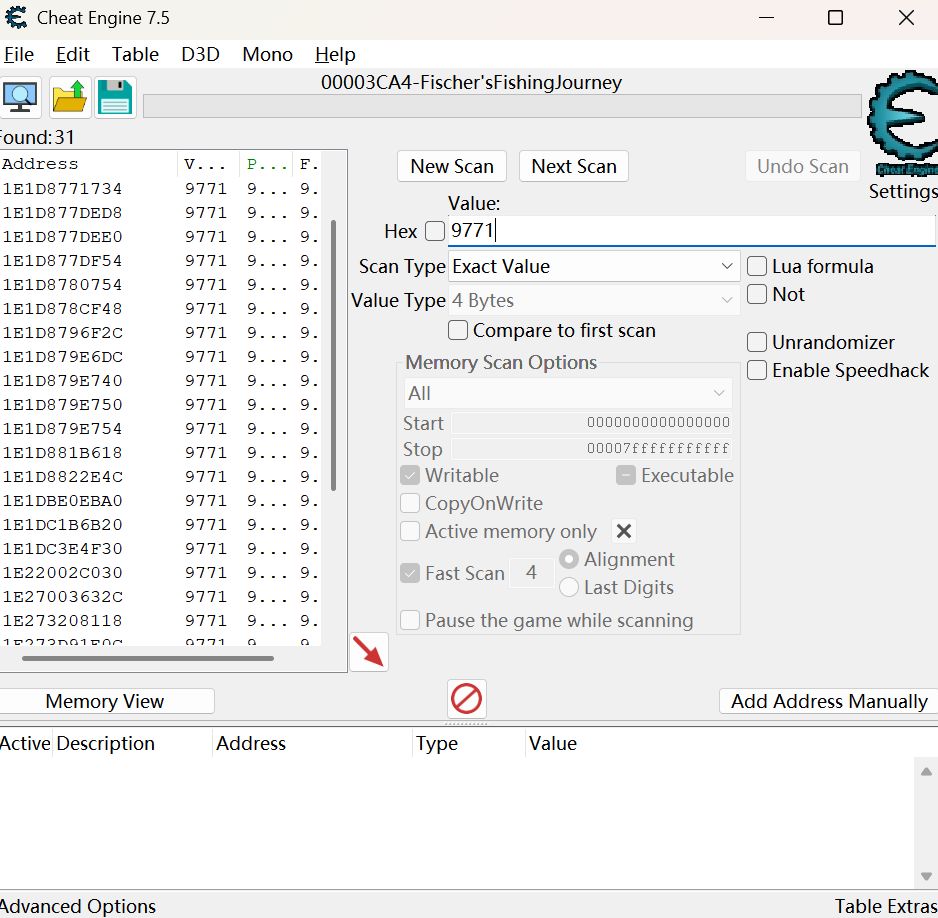Select the Alignment radio button
This screenshot has height=918, width=938.
click(569, 559)
